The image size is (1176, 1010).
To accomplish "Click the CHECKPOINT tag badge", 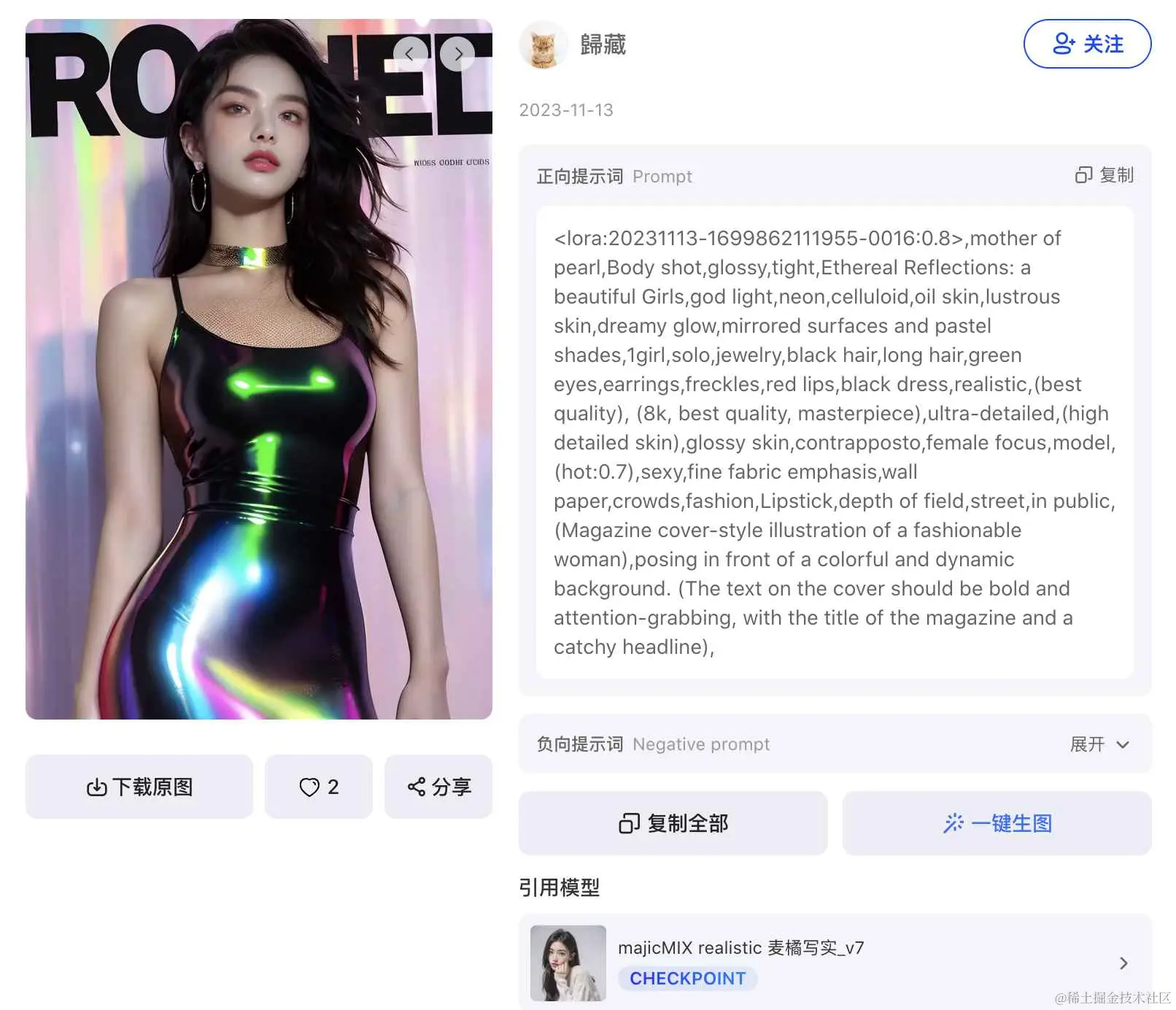I will pos(688,979).
